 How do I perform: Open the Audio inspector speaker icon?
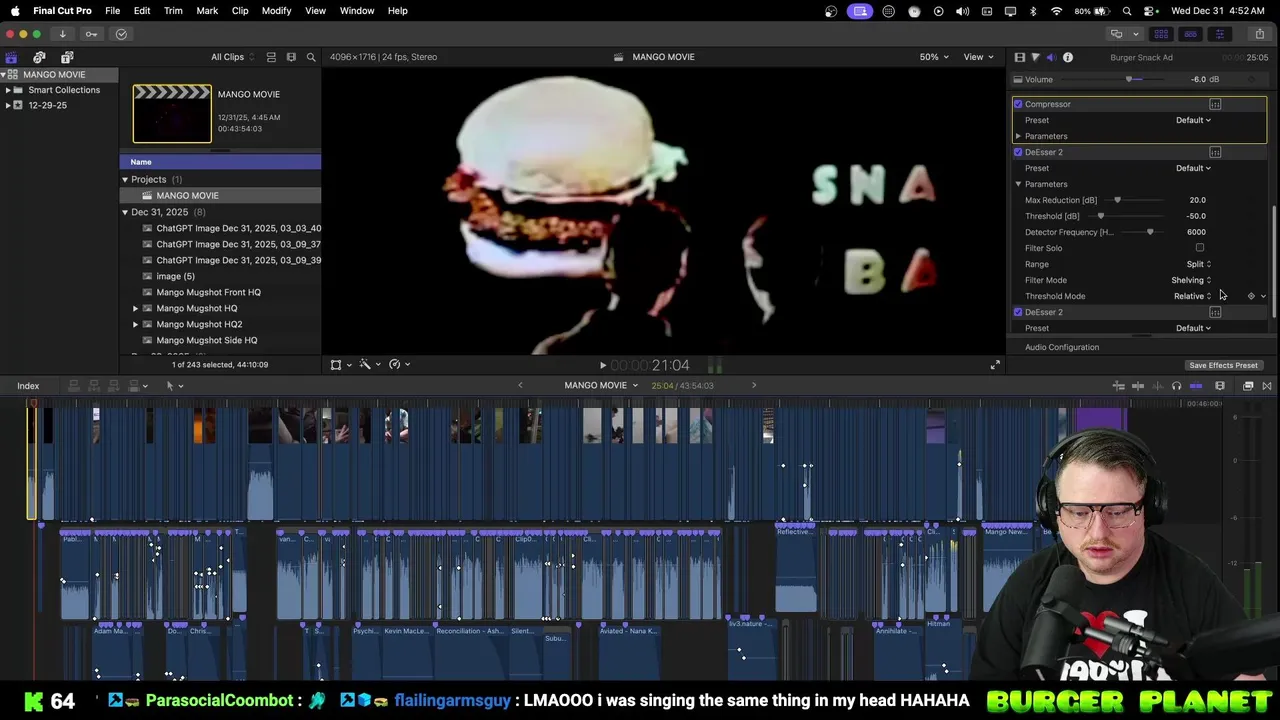pyautogui.click(x=1051, y=57)
